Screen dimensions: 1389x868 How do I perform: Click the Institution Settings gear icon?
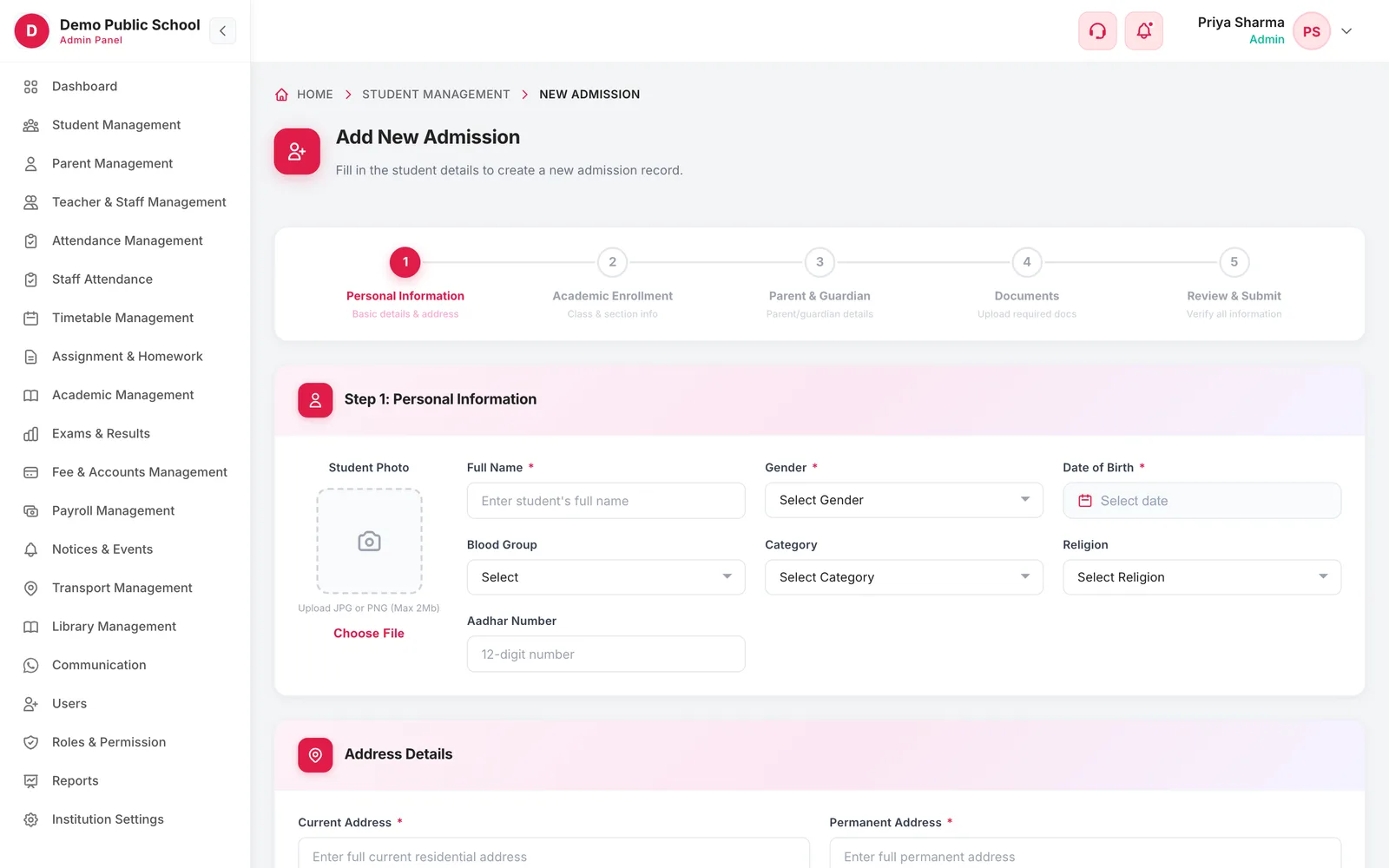click(31, 819)
